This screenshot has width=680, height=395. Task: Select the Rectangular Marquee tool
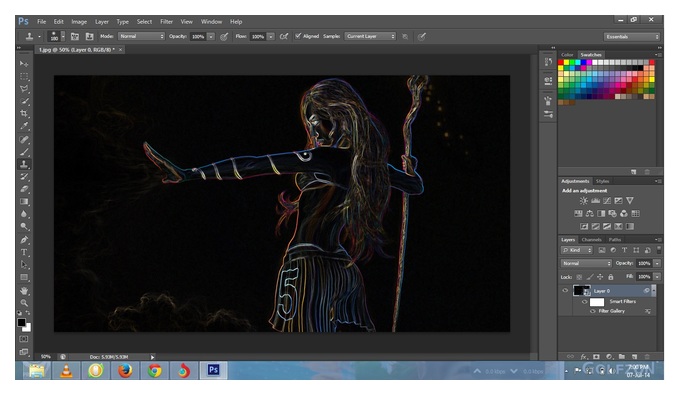[24, 76]
